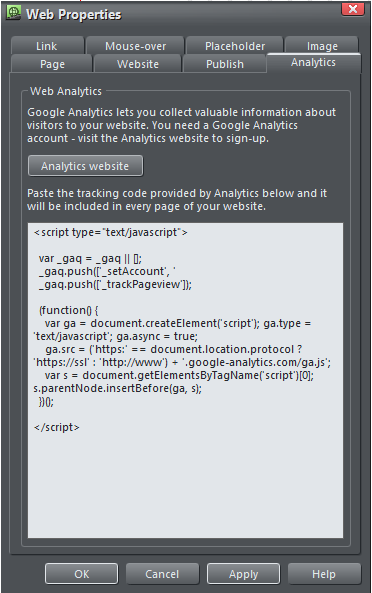The image size is (372, 593).
Task: Click the Web Properties title bar icon
Action: pos(14,14)
